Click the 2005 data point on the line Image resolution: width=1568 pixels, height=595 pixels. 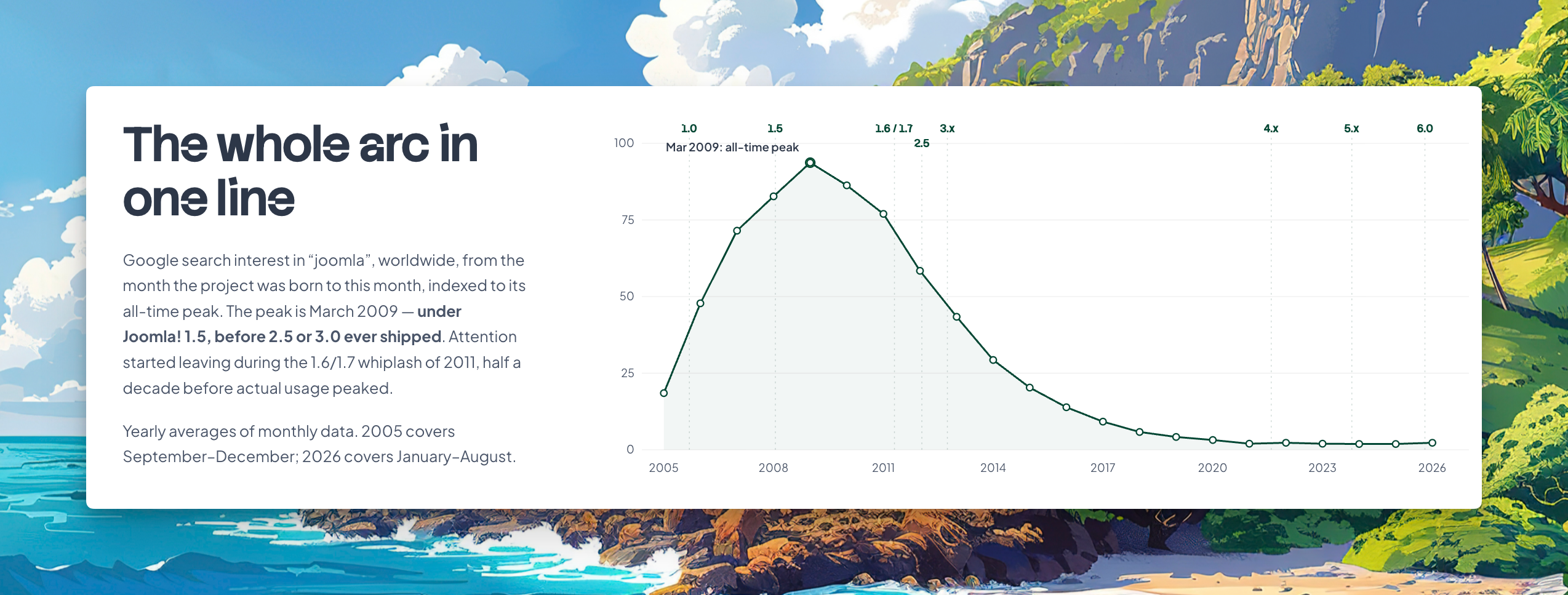click(663, 393)
